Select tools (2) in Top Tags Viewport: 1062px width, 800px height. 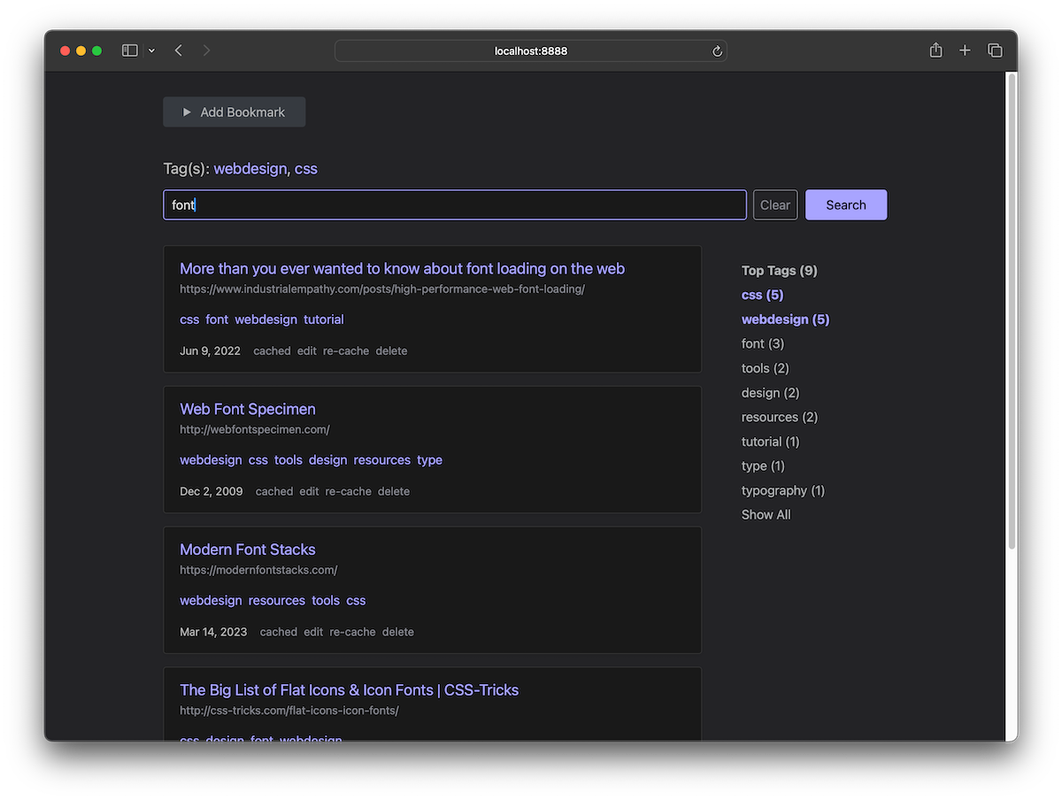(765, 369)
